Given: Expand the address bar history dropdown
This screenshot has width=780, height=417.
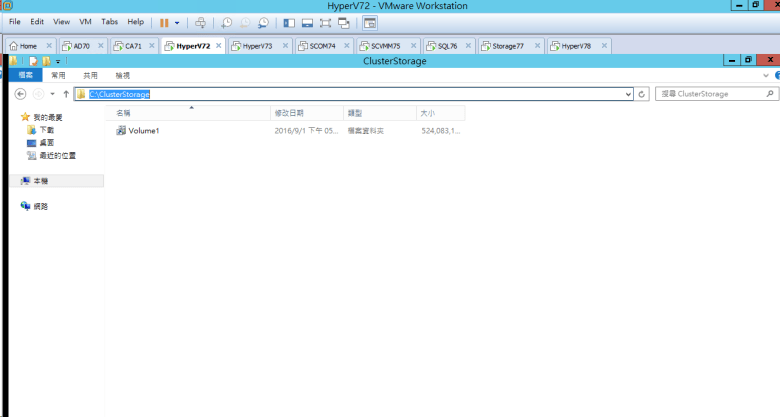Looking at the screenshot, I should coord(629,94).
